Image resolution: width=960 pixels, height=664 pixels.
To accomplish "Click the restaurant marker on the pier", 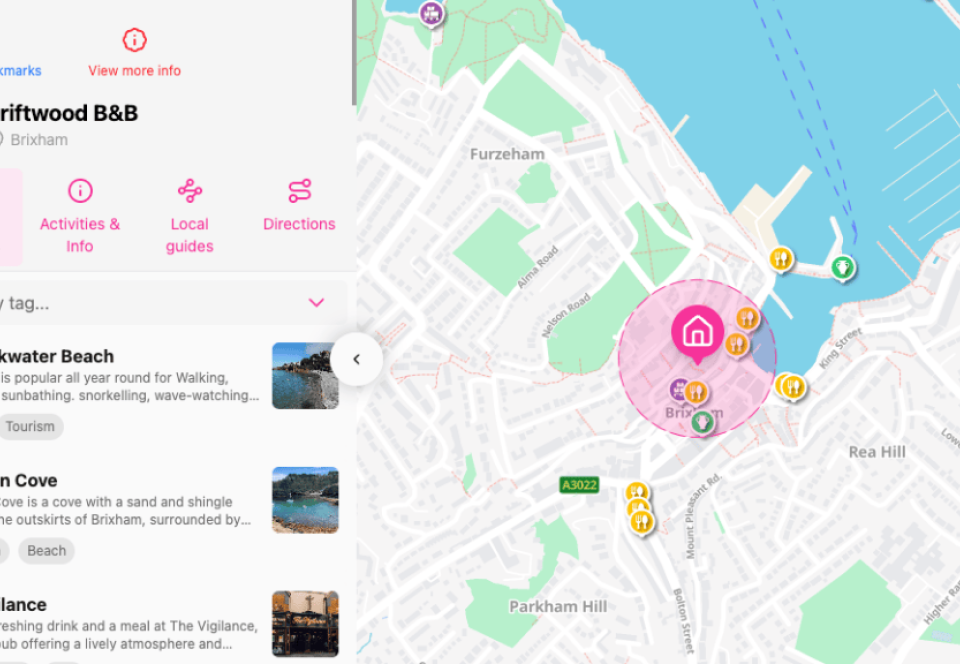I will click(x=781, y=259).
